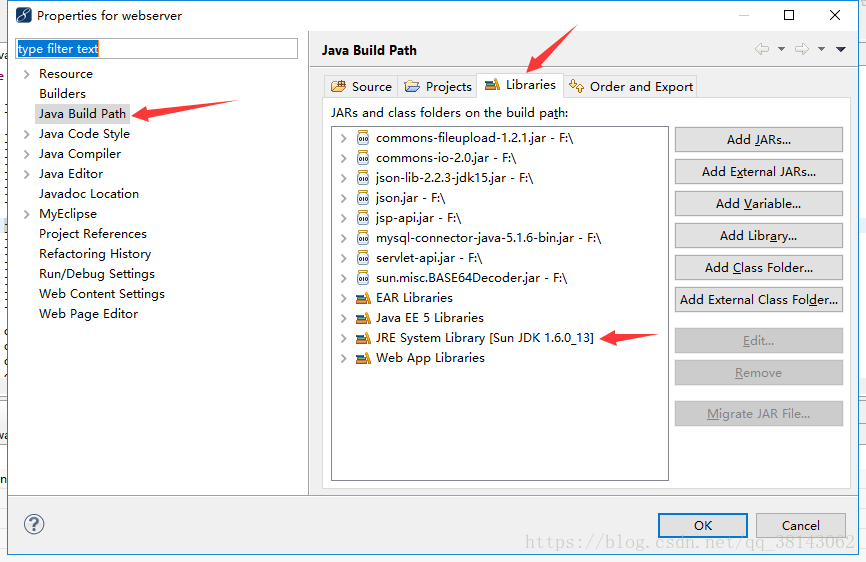
Task: Select Builders in the tree
Action: 62,94
